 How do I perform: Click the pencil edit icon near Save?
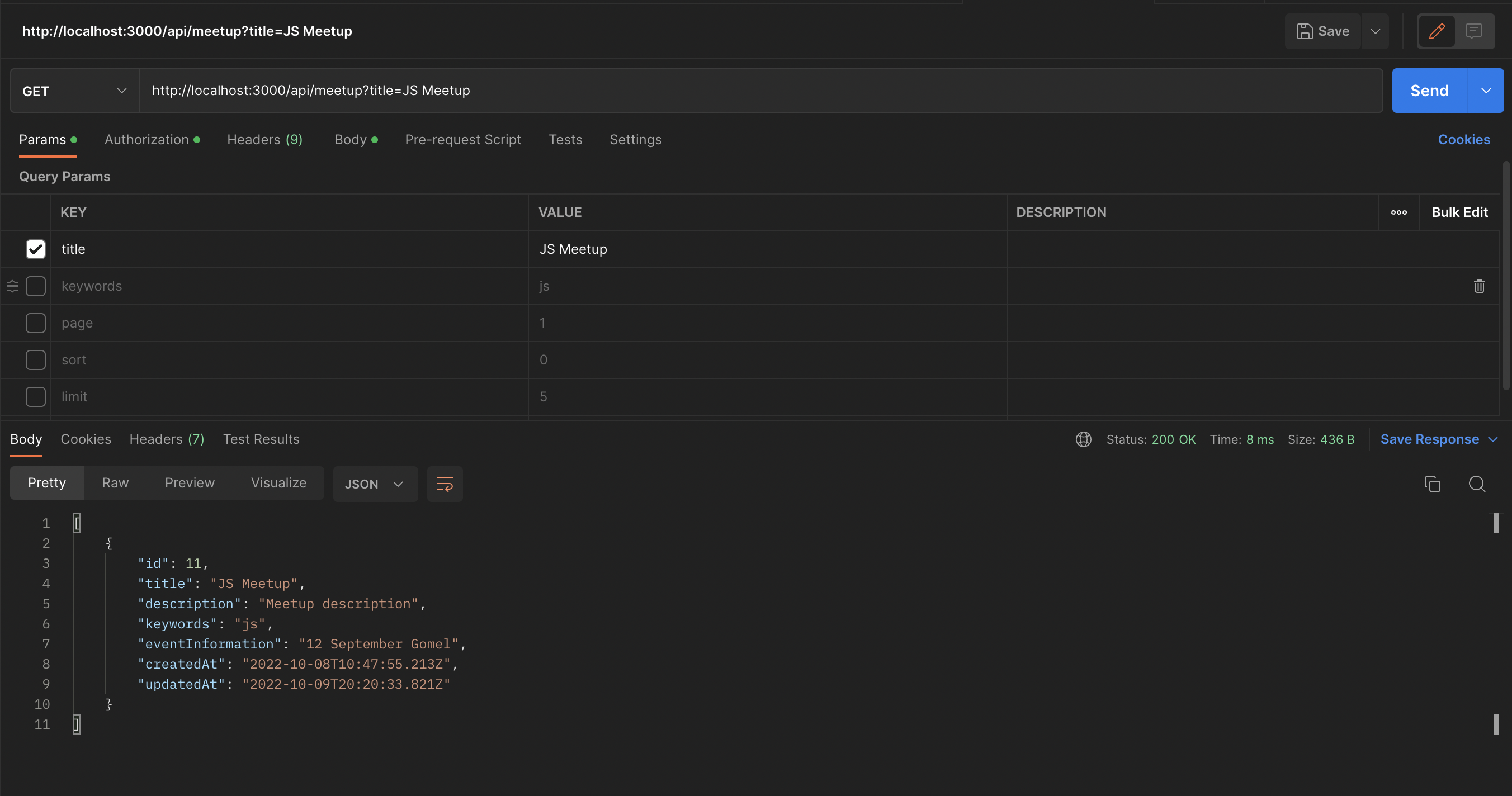pyautogui.click(x=1437, y=31)
